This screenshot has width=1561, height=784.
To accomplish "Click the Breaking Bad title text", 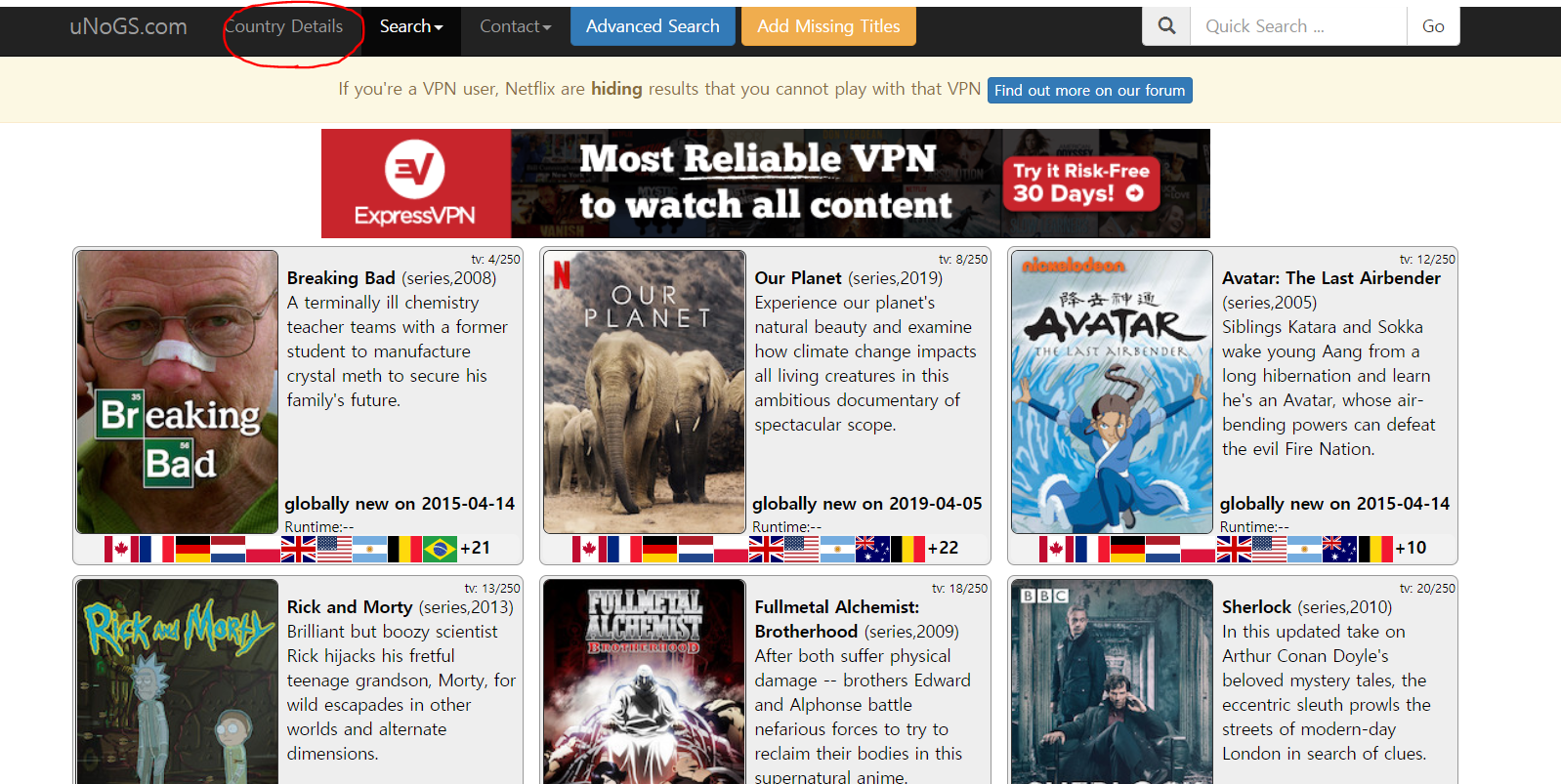I will (341, 278).
